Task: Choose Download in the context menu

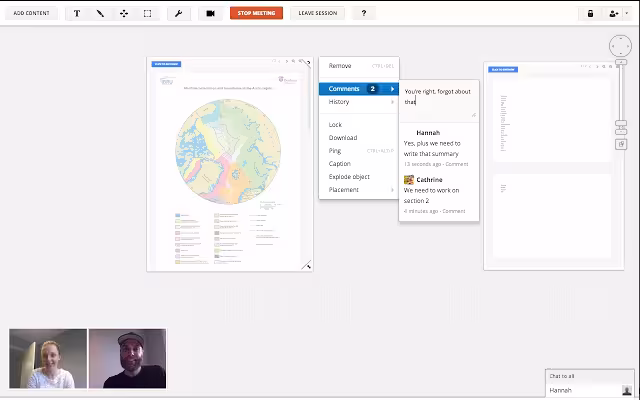Action: coord(359,138)
